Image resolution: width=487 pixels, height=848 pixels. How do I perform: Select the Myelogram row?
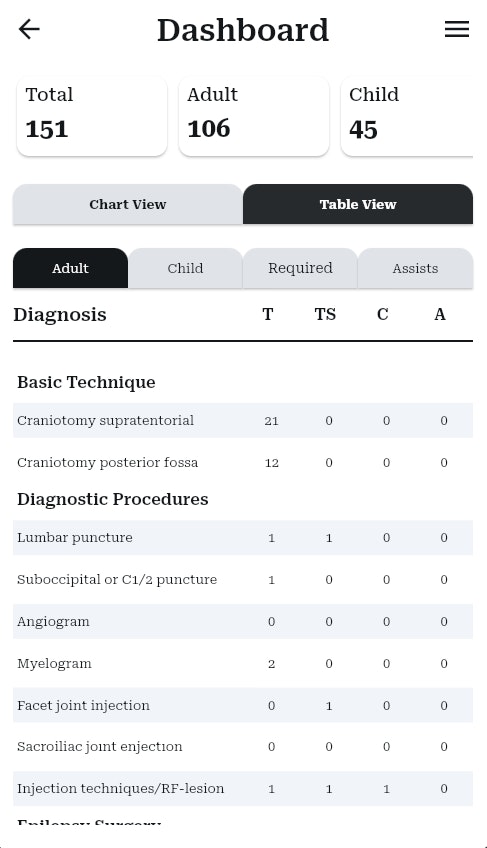tap(243, 664)
